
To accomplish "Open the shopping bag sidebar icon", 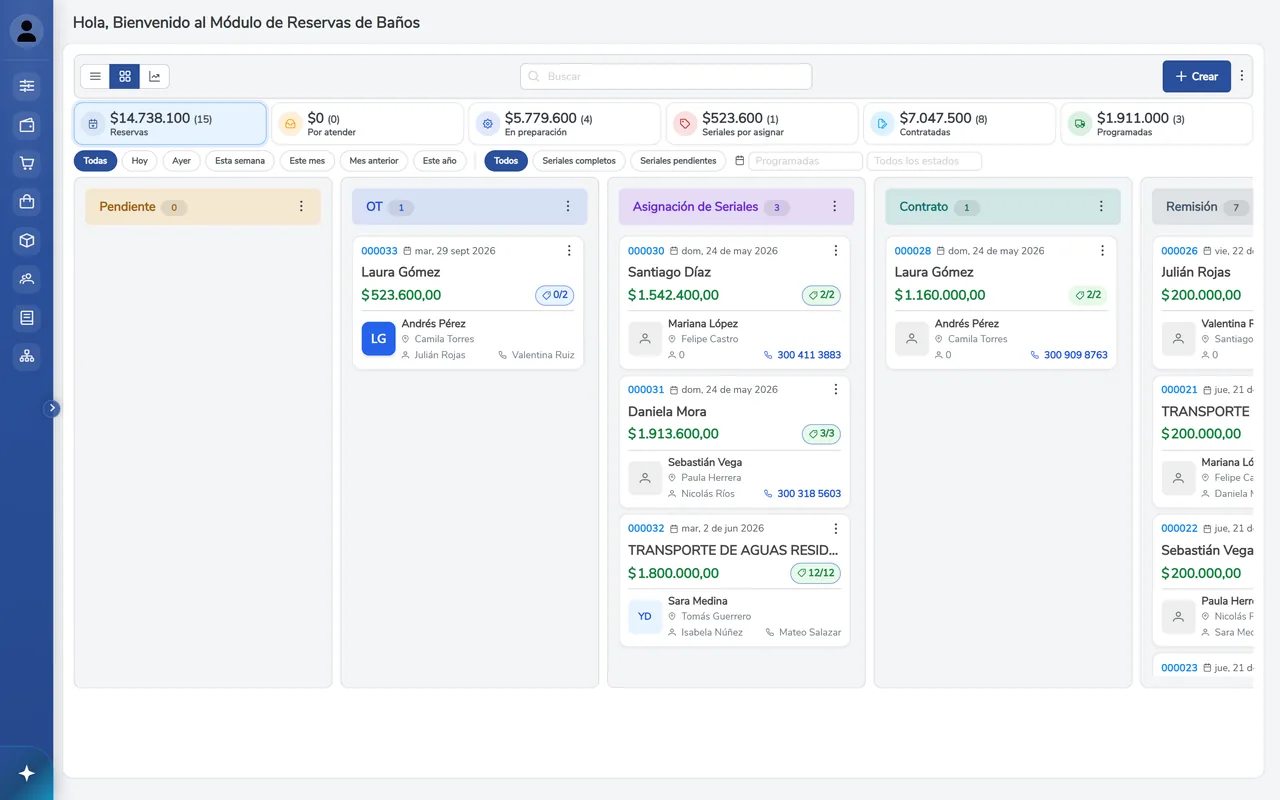I will pyautogui.click(x=27, y=202).
